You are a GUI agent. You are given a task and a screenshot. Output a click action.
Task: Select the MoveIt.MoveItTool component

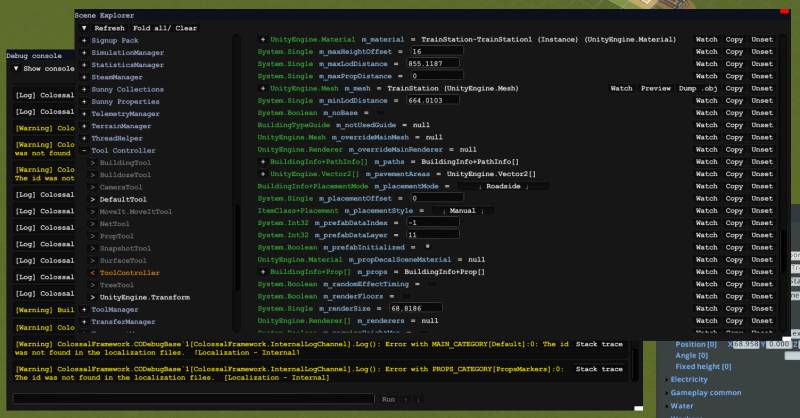click(136, 212)
